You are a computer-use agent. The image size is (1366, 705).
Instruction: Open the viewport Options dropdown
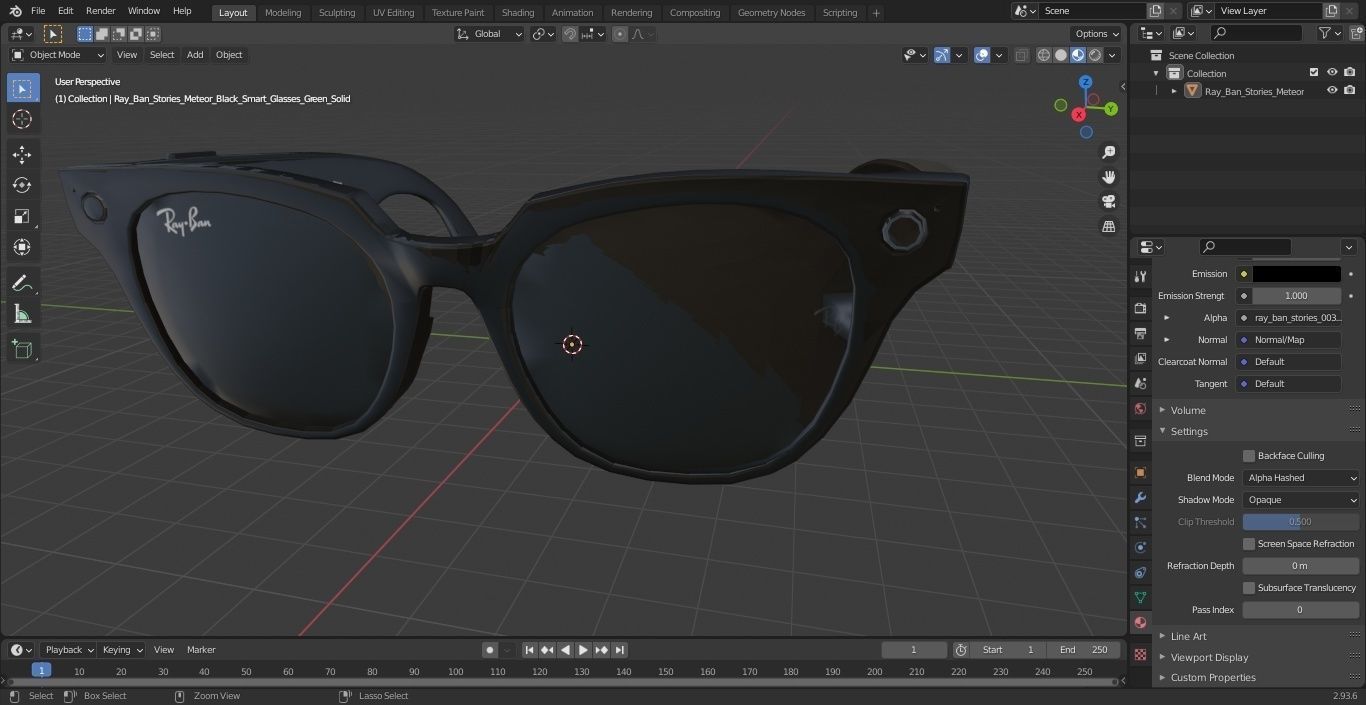coord(1096,34)
